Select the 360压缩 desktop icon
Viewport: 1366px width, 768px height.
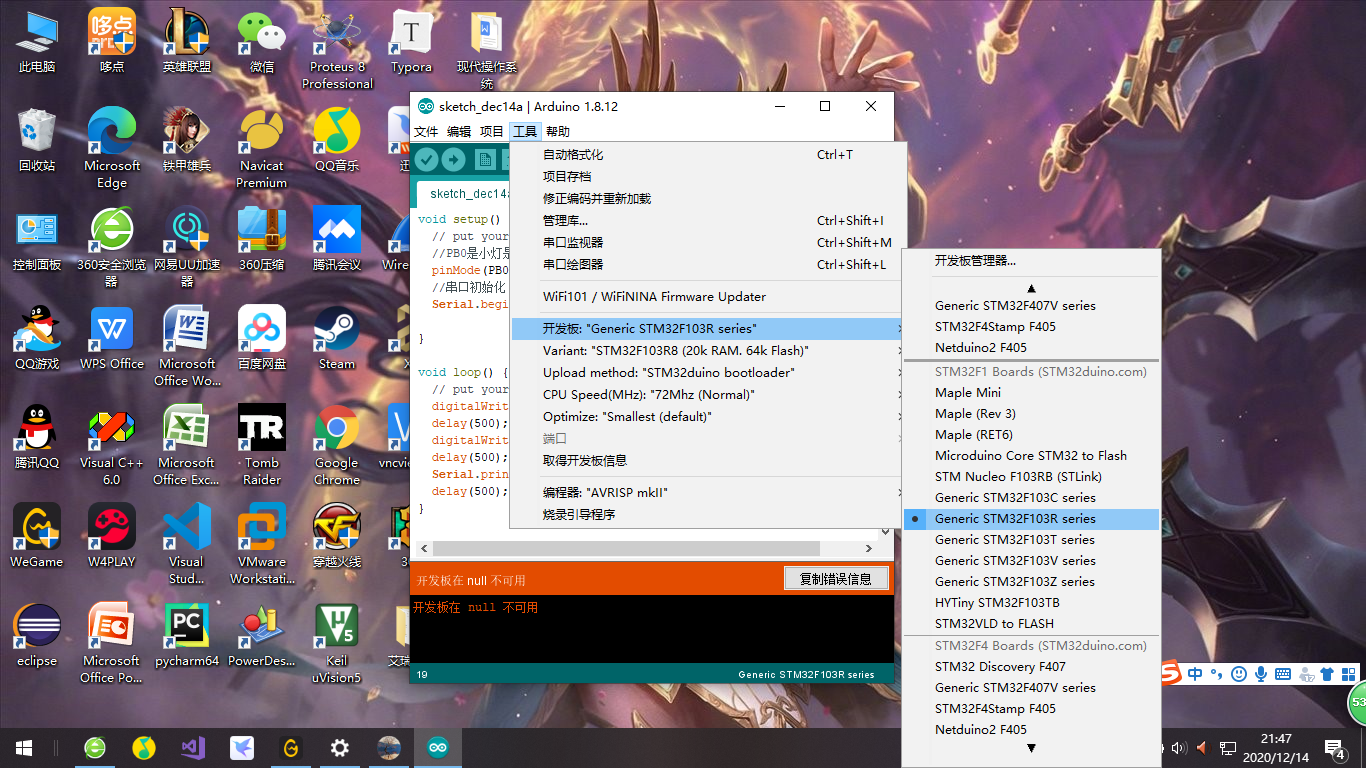(262, 240)
